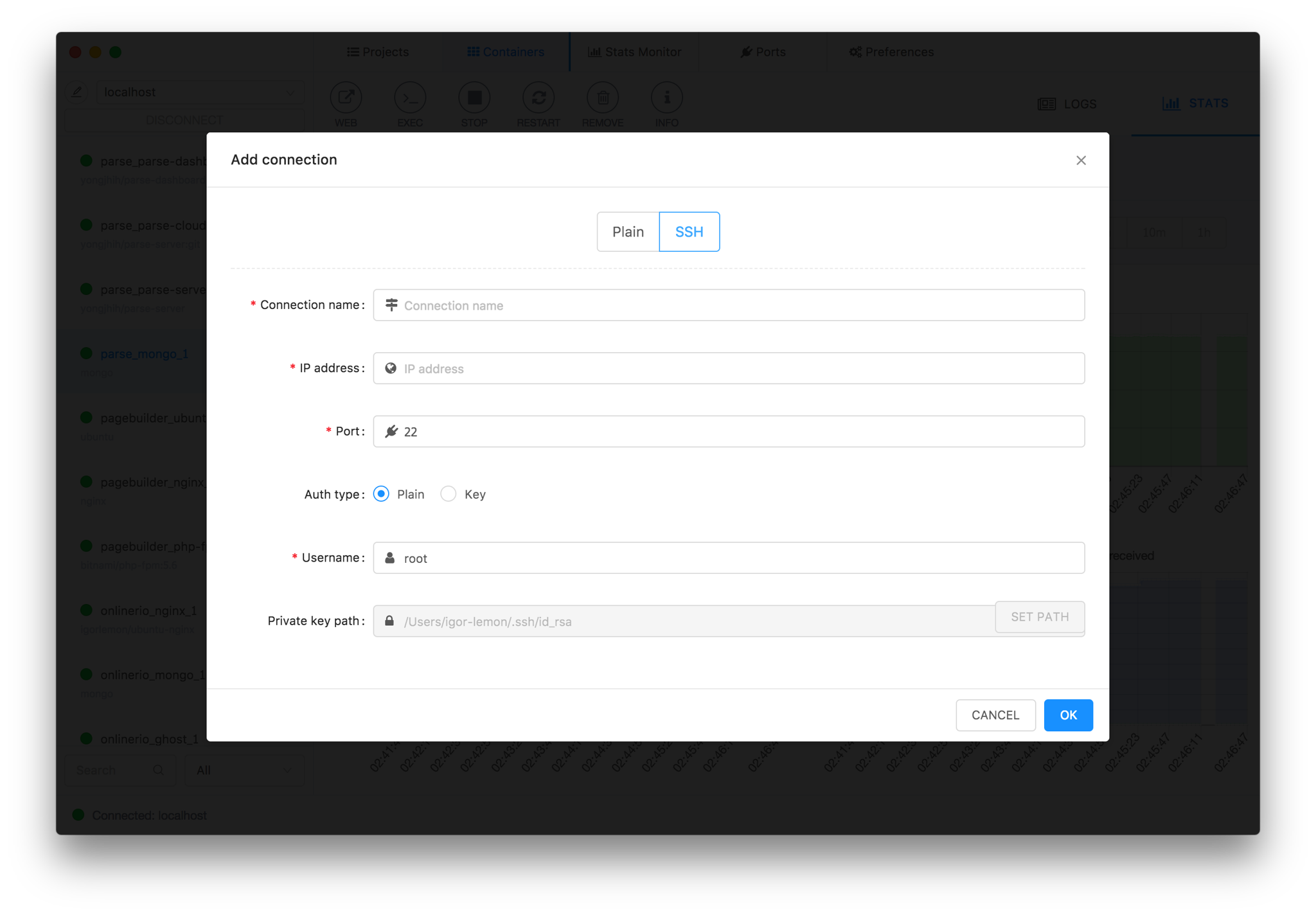
Task: Click the search magnifier icon
Action: tap(158, 770)
